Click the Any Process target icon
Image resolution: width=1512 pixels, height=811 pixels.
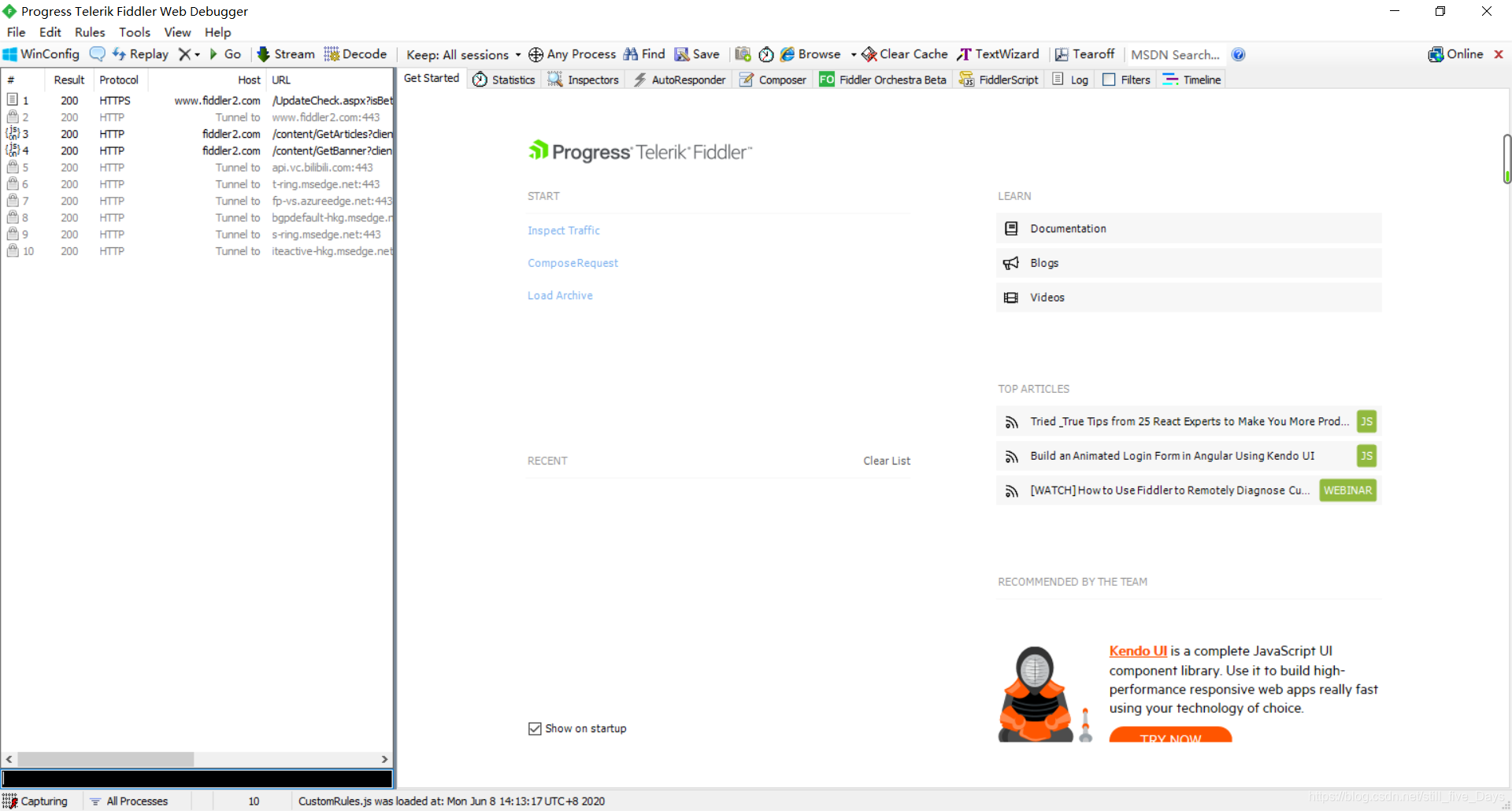pos(535,54)
